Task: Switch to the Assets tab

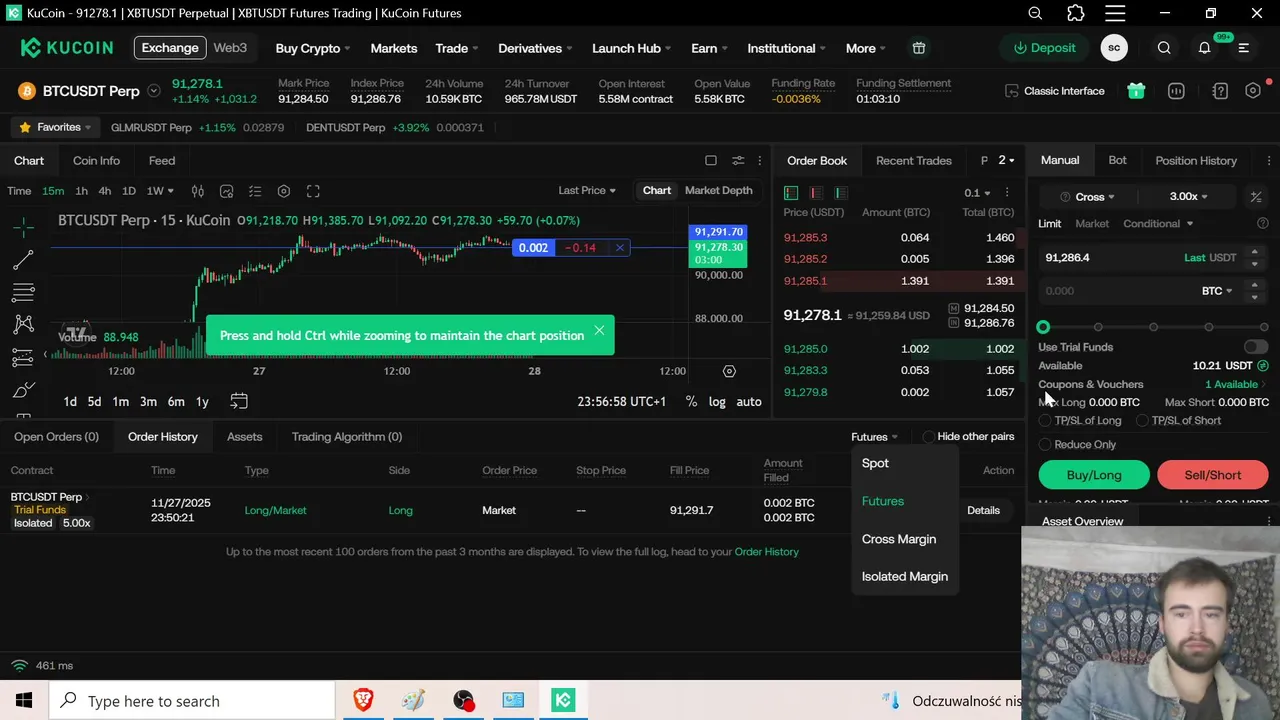Action: click(x=244, y=437)
